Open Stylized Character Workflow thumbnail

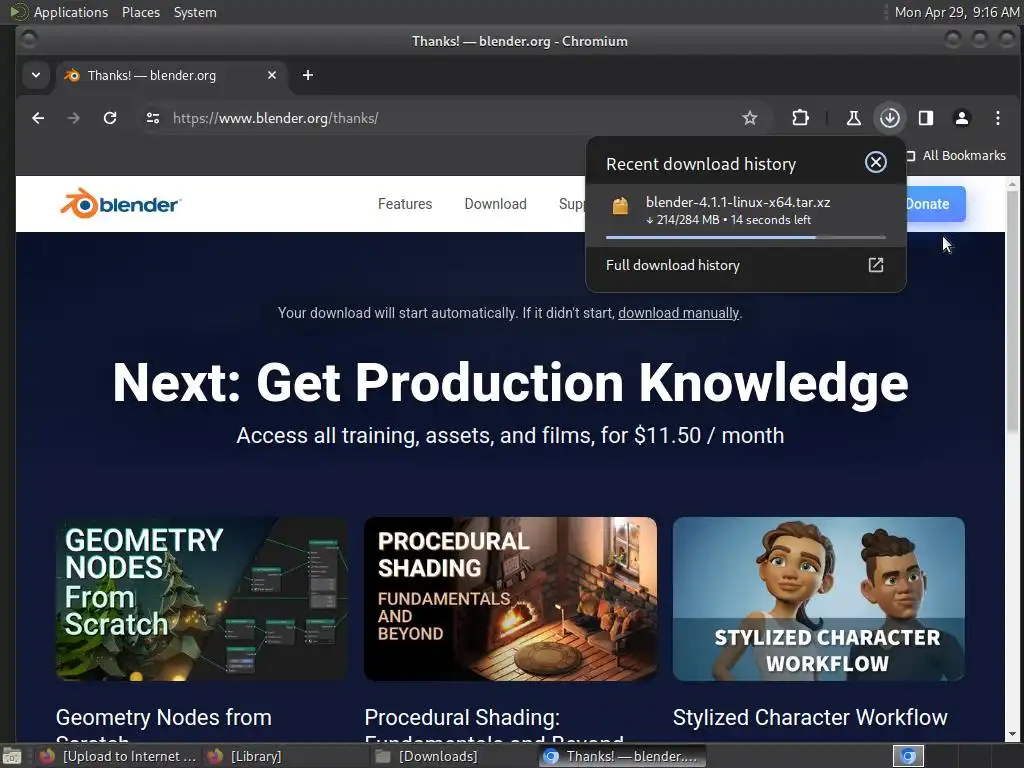click(x=818, y=599)
